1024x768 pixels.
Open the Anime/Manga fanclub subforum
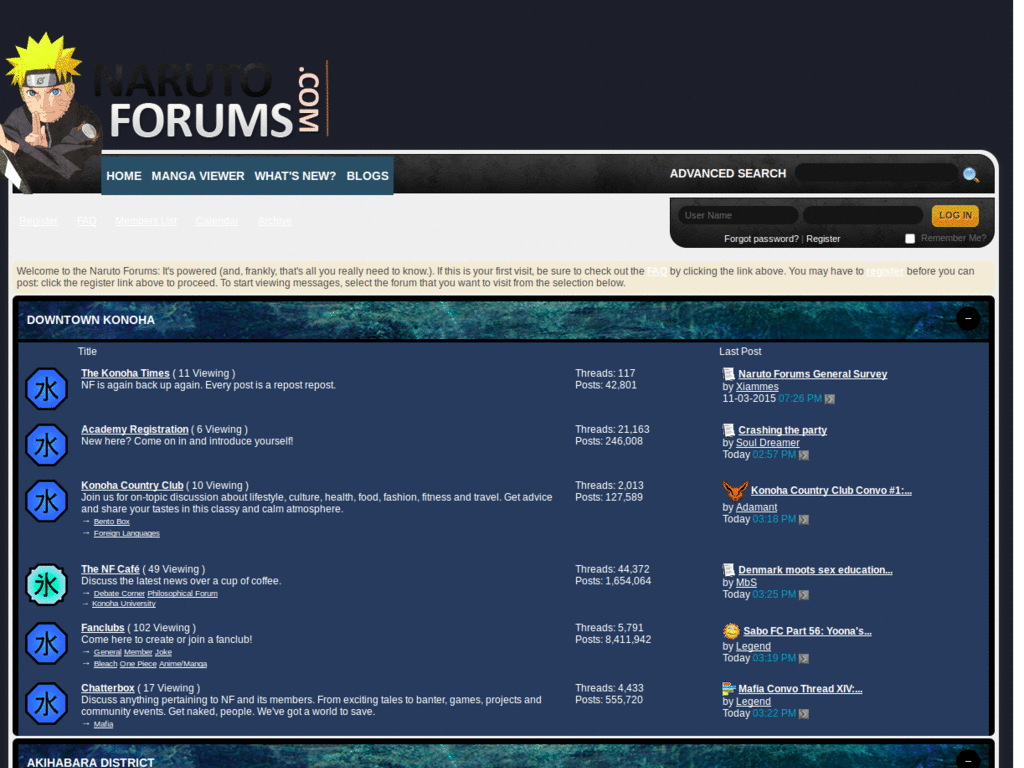pyautogui.click(x=183, y=664)
